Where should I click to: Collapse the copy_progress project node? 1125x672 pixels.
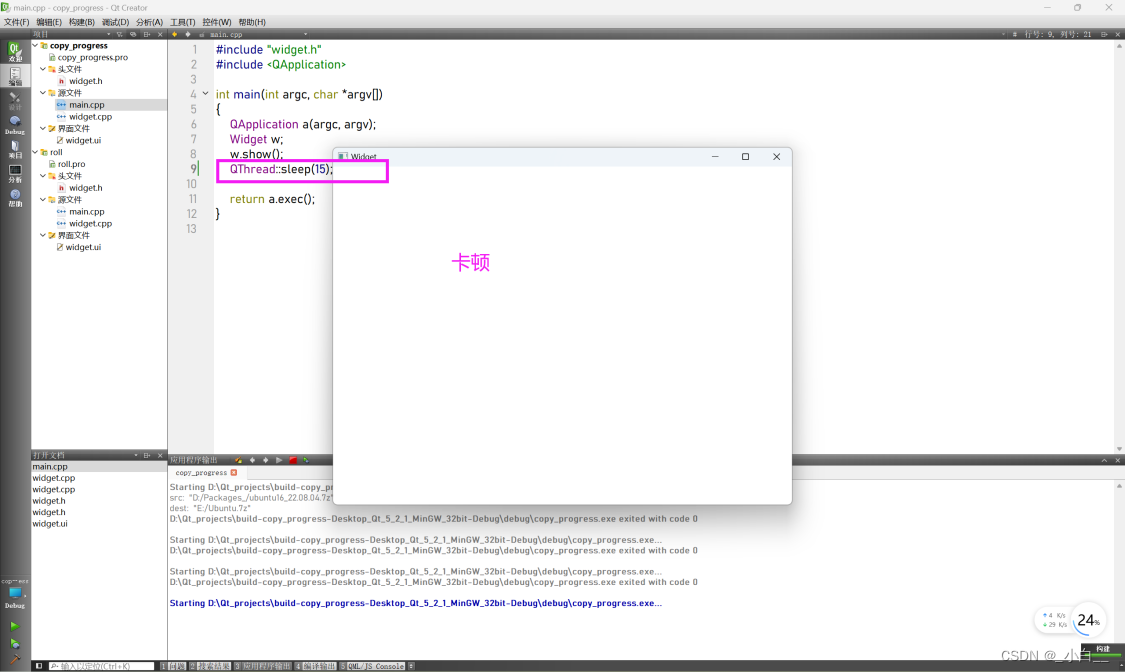pos(35,45)
